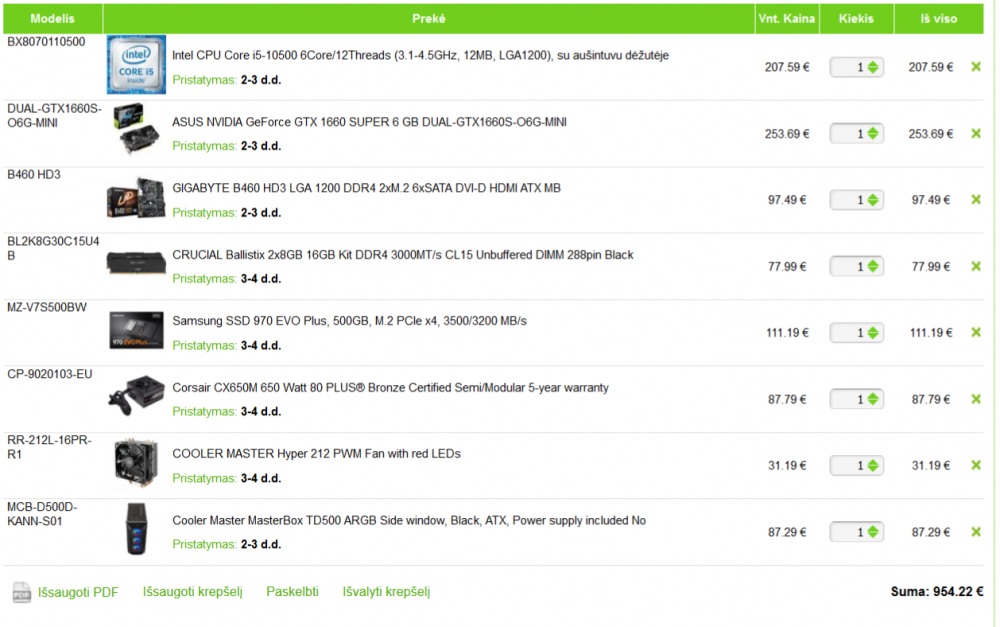Click the Kiekis column header
Viewport: 1000px width, 627px height.
[856, 18]
